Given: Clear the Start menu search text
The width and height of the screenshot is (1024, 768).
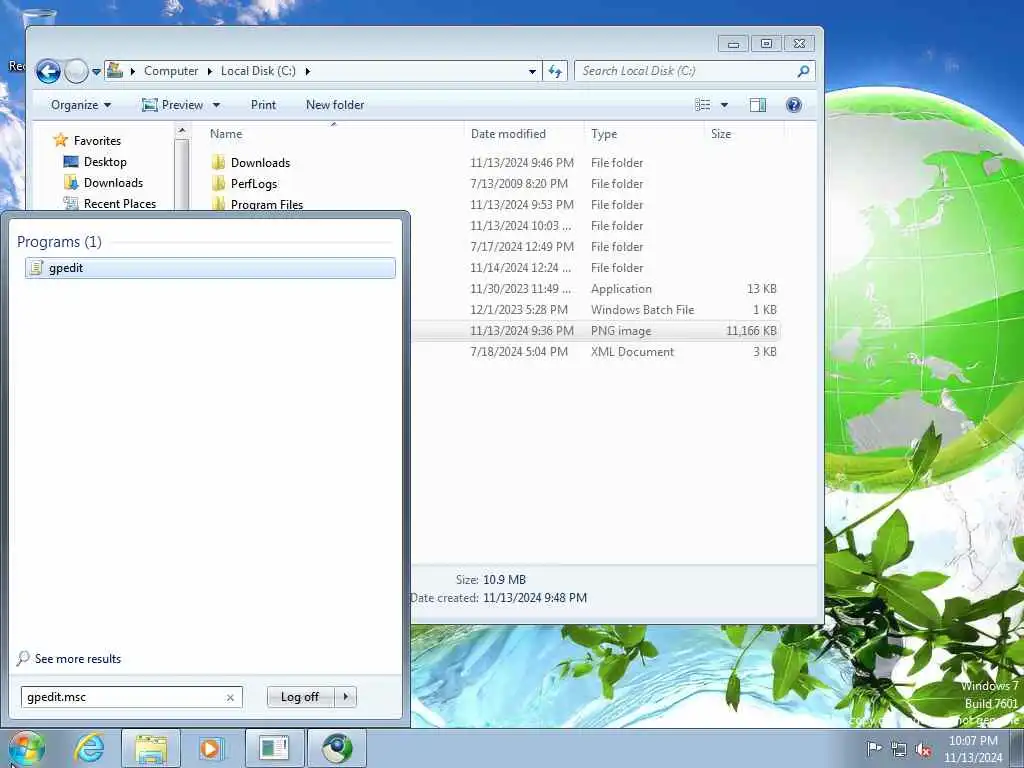Looking at the screenshot, I should click(x=230, y=697).
